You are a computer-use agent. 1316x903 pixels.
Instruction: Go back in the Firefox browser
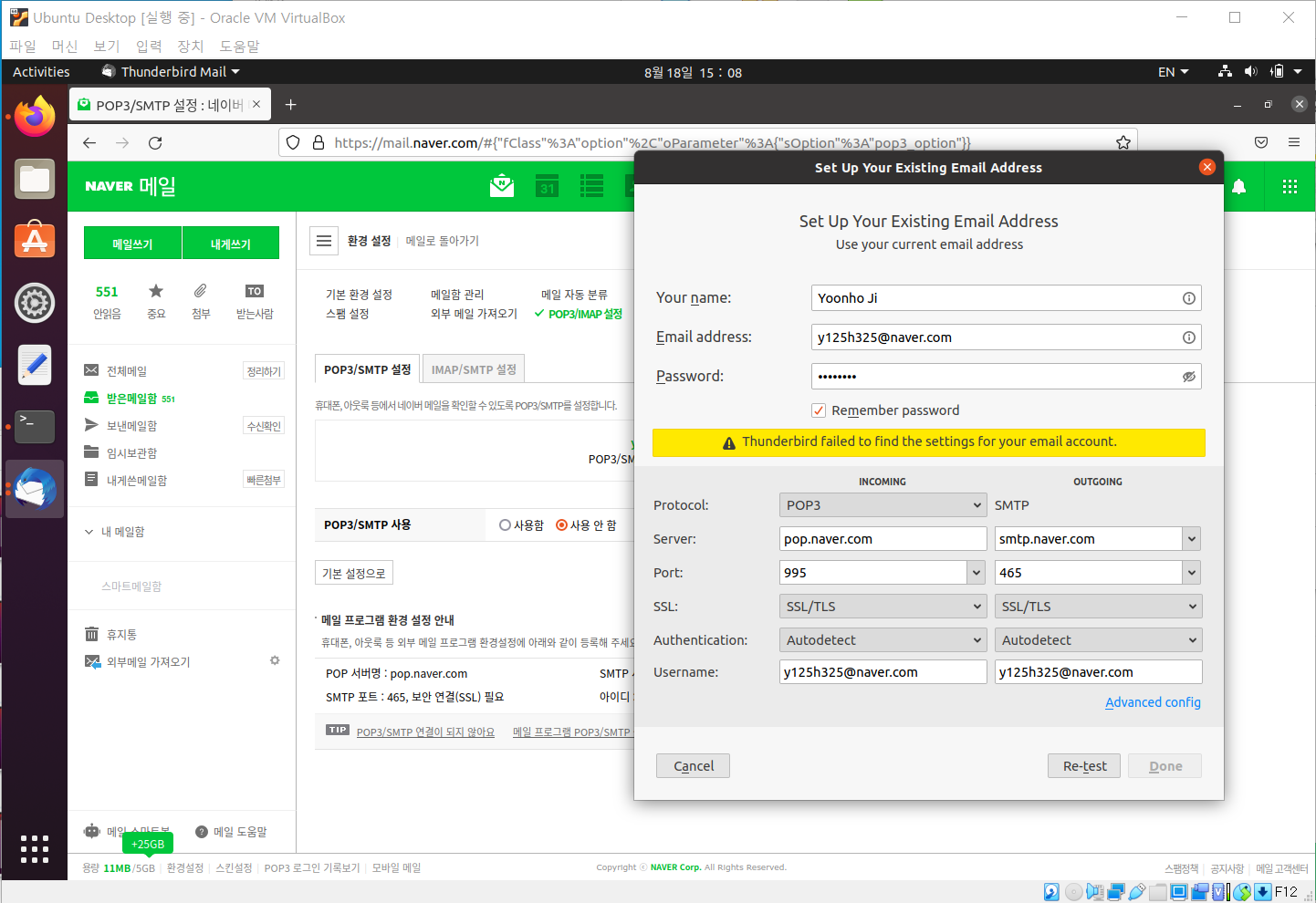89,142
